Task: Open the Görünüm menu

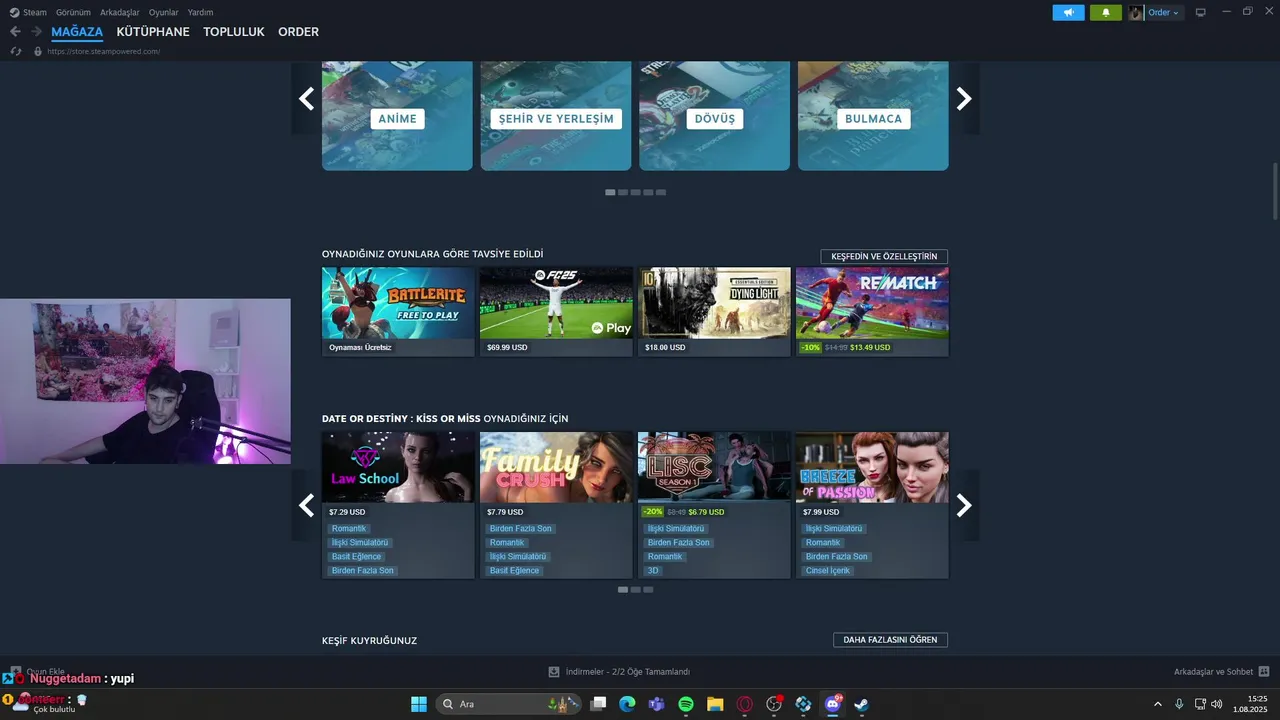Action: pos(73,12)
